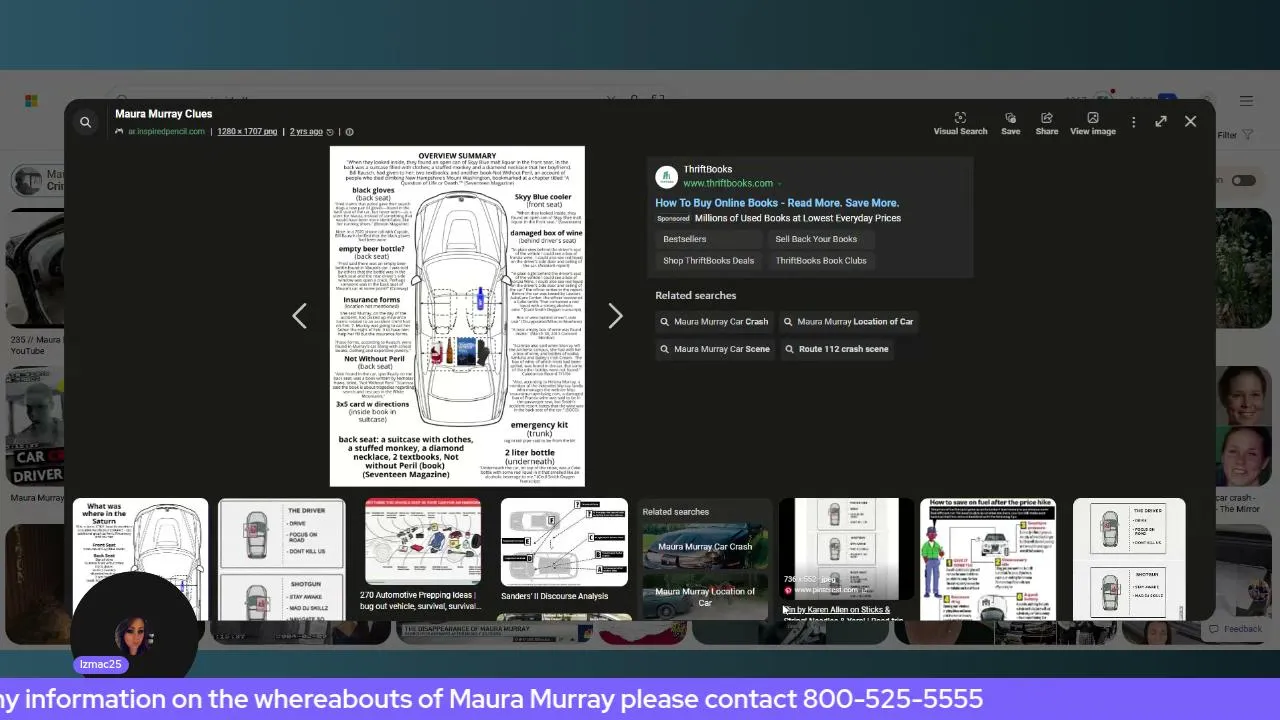Open the 'The Driver' car roles thumbnail in the middle of the strip
The width and height of the screenshot is (1280, 720).
pos(282,559)
